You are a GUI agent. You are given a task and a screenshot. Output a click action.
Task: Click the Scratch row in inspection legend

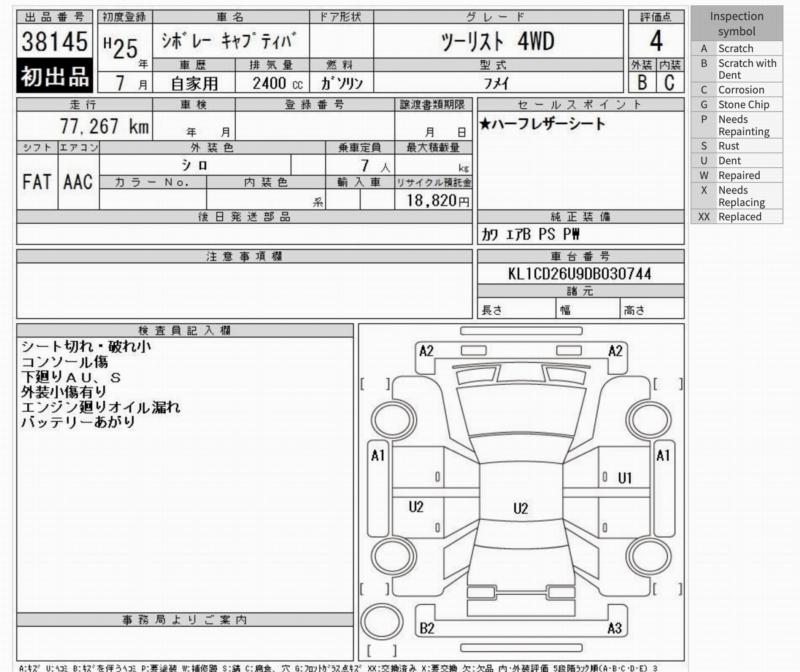coord(741,48)
